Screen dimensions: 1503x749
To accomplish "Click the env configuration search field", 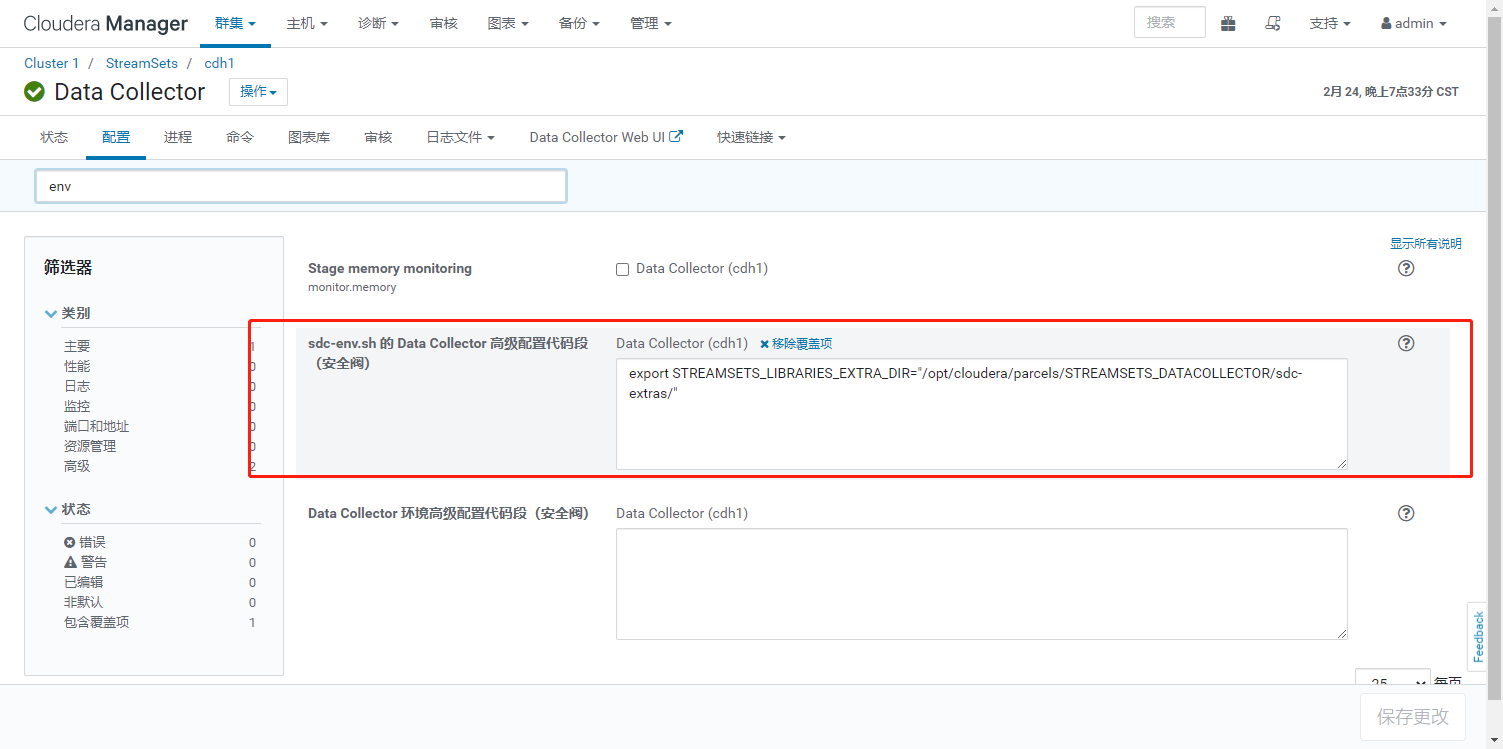I will [301, 186].
